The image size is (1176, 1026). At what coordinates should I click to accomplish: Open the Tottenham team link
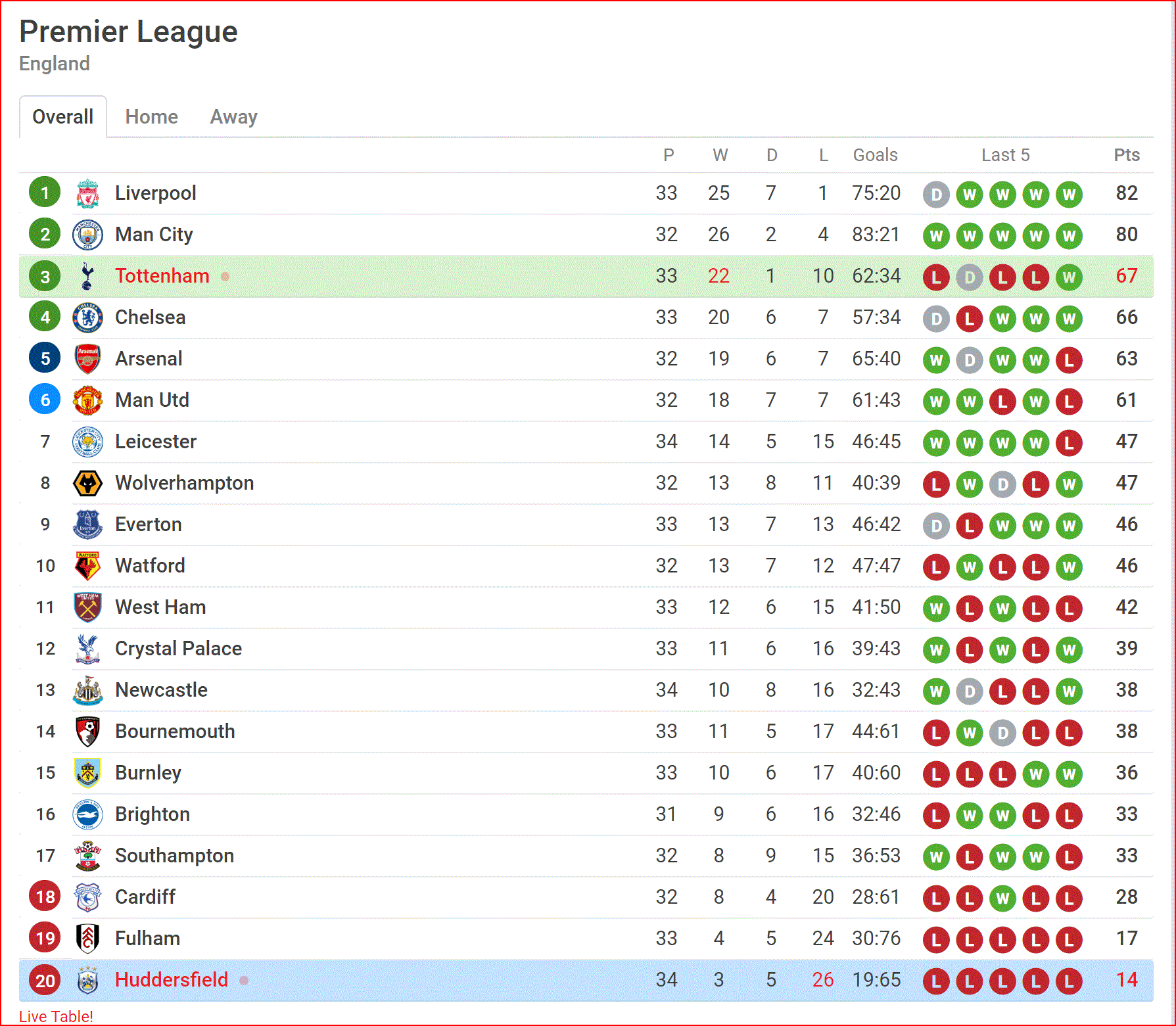[x=162, y=276]
